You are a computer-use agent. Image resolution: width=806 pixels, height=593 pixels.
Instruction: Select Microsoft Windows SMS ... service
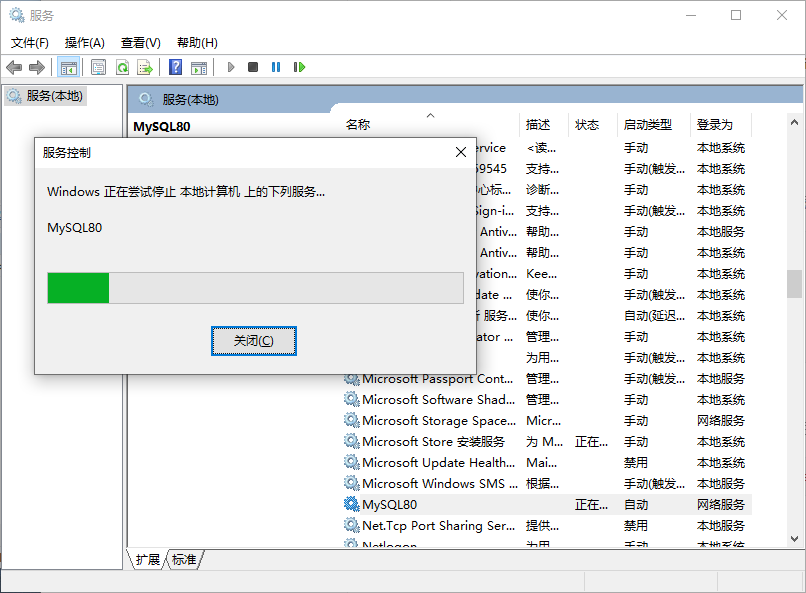coord(440,484)
